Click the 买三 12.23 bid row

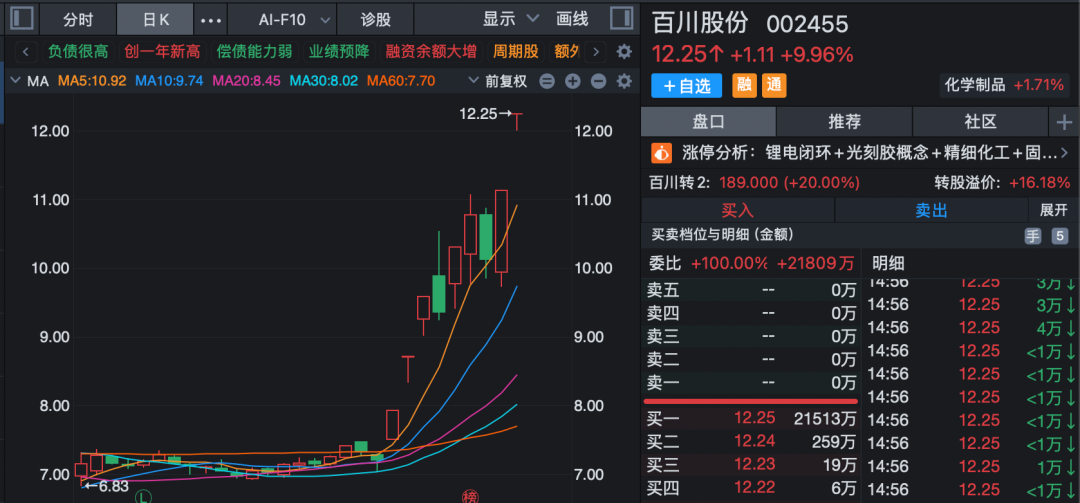click(x=751, y=465)
